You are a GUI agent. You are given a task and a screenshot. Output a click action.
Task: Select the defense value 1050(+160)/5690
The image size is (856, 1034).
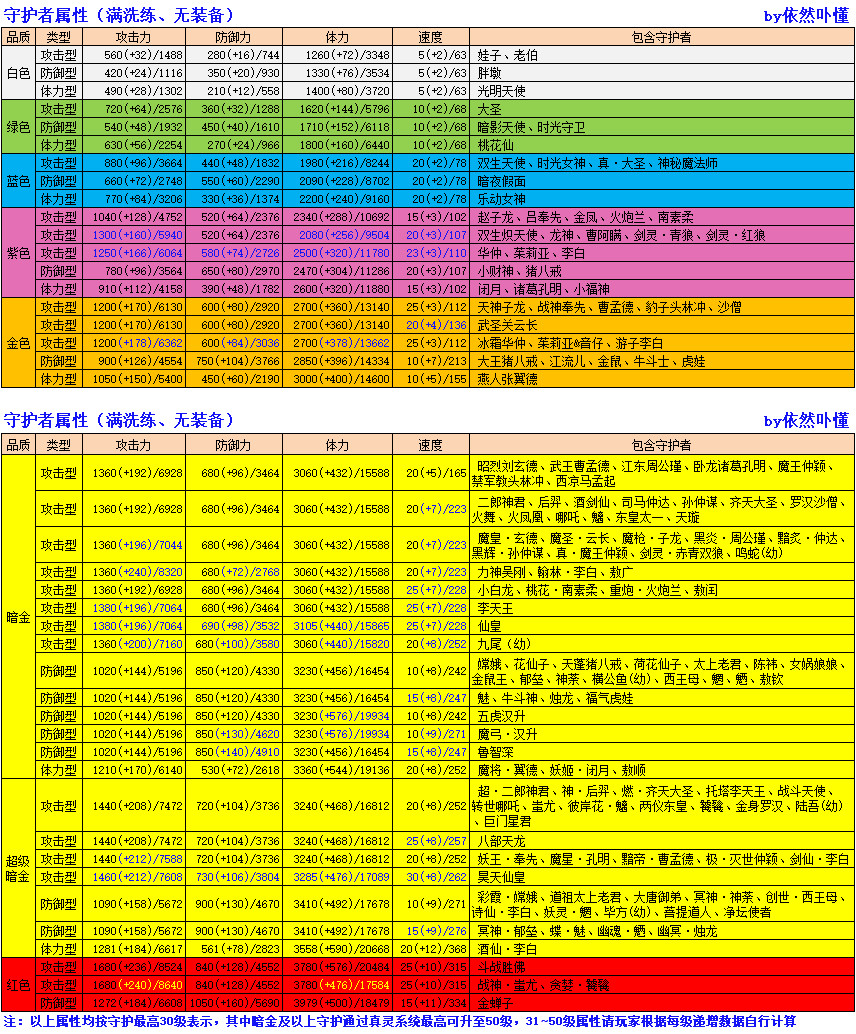(x=234, y=1003)
